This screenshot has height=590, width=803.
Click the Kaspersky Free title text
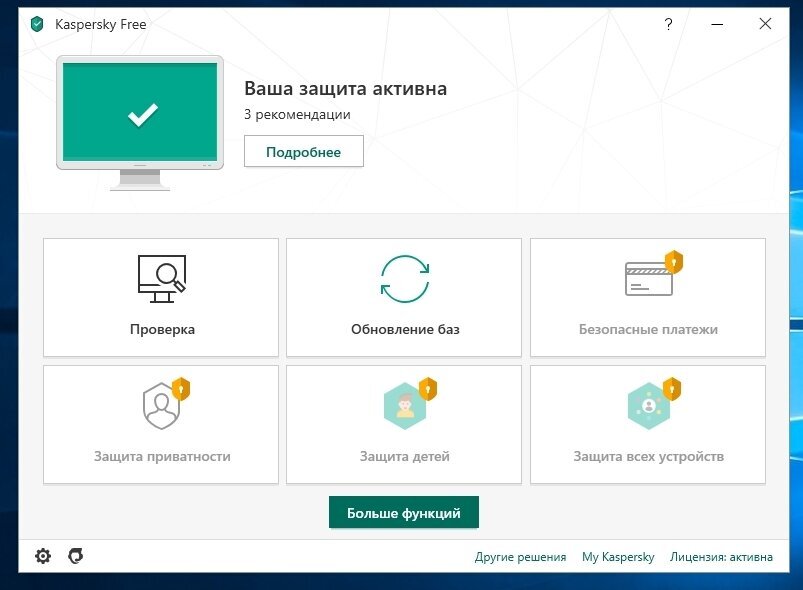point(101,24)
